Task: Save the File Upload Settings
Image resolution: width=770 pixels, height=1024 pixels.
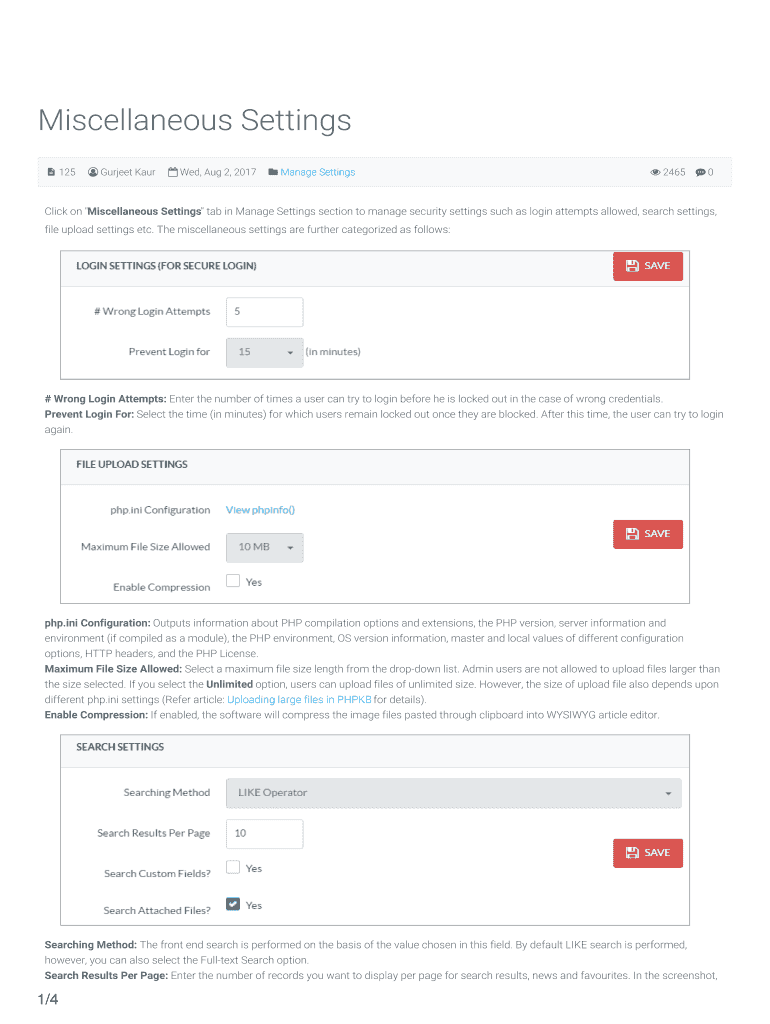Action: [647, 534]
